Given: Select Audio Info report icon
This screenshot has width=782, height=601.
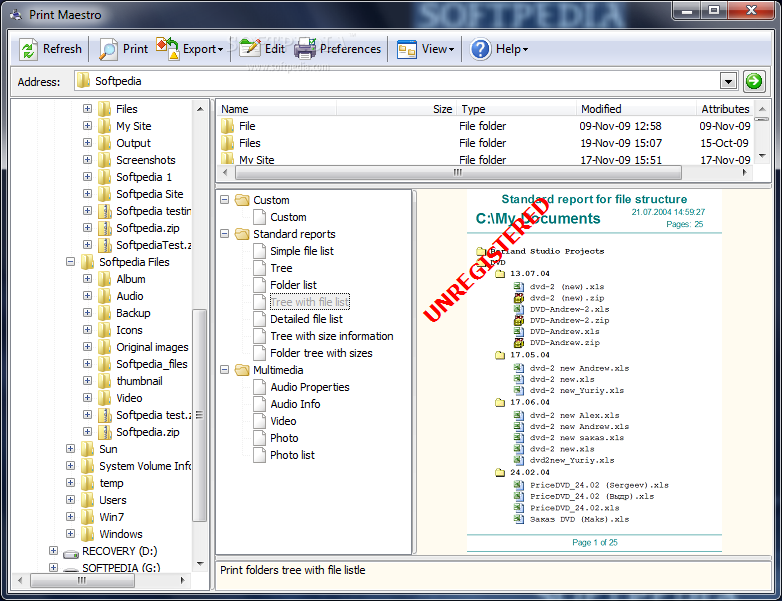Looking at the screenshot, I should tap(259, 404).
